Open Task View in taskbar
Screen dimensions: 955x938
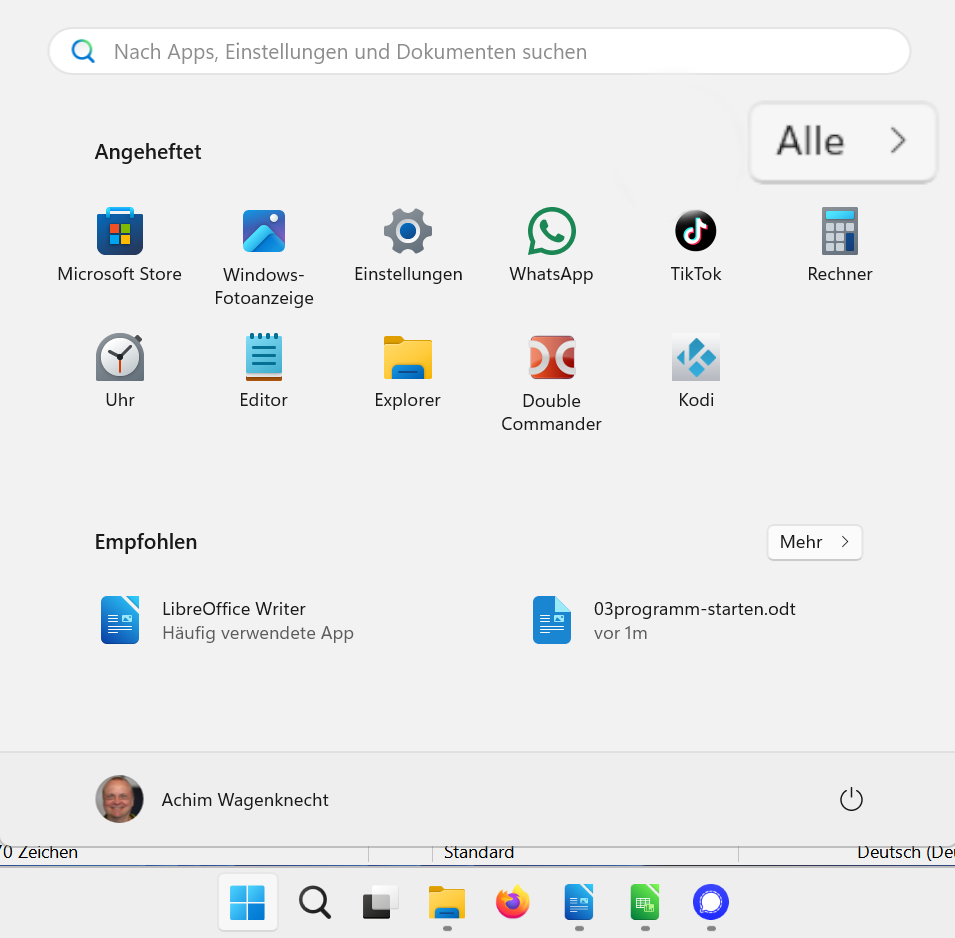pos(380,902)
